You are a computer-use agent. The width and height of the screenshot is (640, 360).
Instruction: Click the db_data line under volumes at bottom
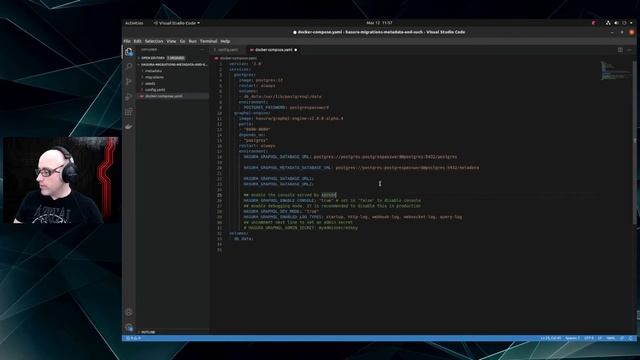coord(244,239)
